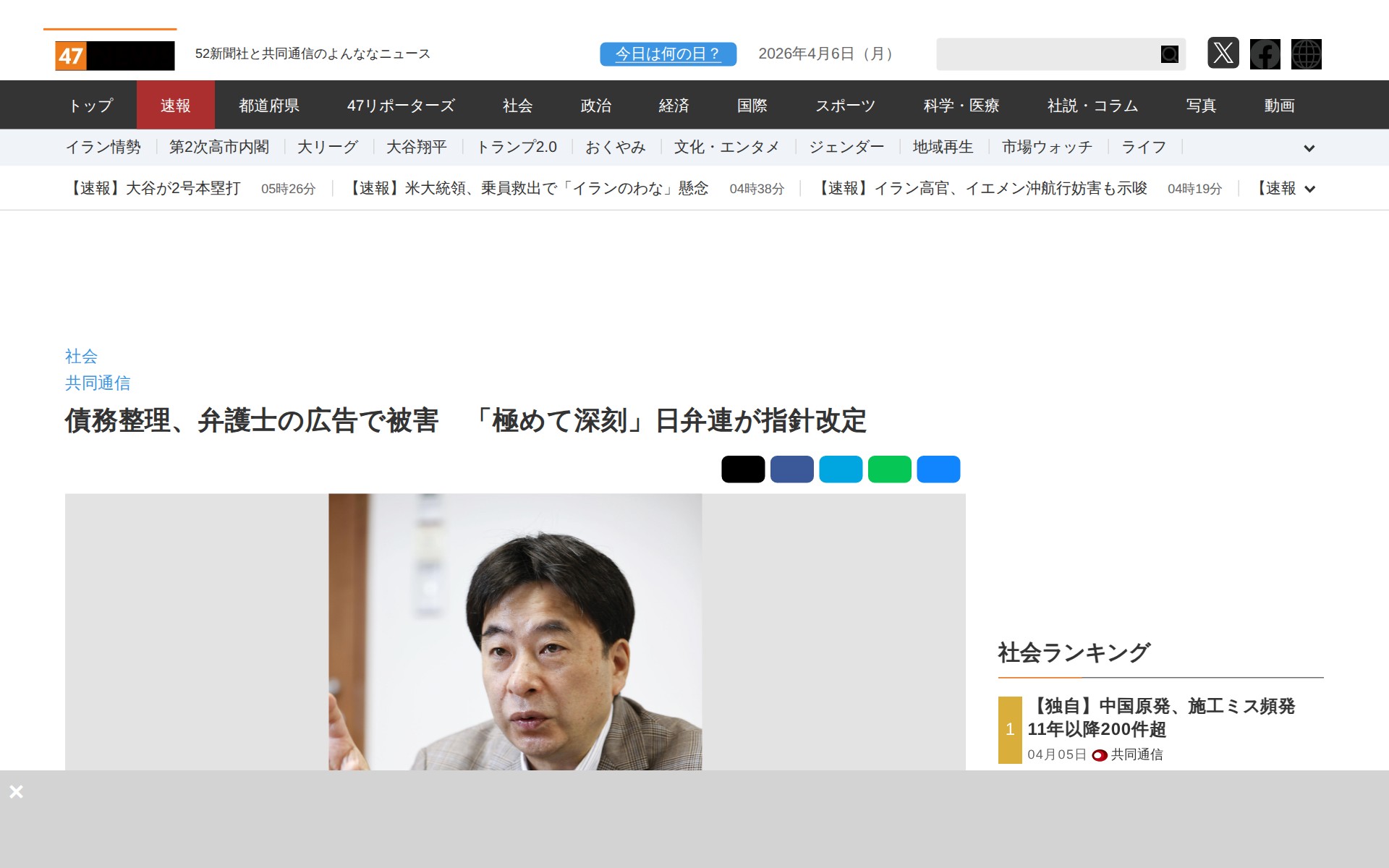Open the 社会 category link above headline

pyautogui.click(x=81, y=356)
